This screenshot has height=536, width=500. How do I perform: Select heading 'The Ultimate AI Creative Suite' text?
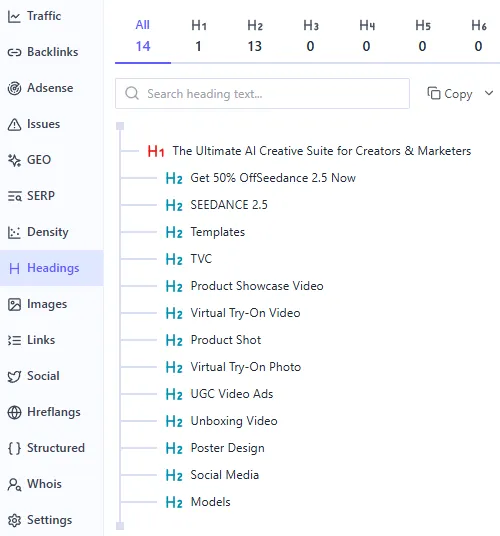coord(322,151)
